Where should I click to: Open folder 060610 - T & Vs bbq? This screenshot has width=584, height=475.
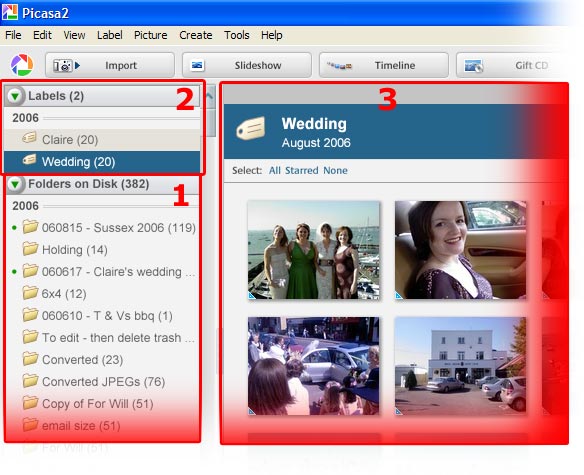click(x=107, y=316)
